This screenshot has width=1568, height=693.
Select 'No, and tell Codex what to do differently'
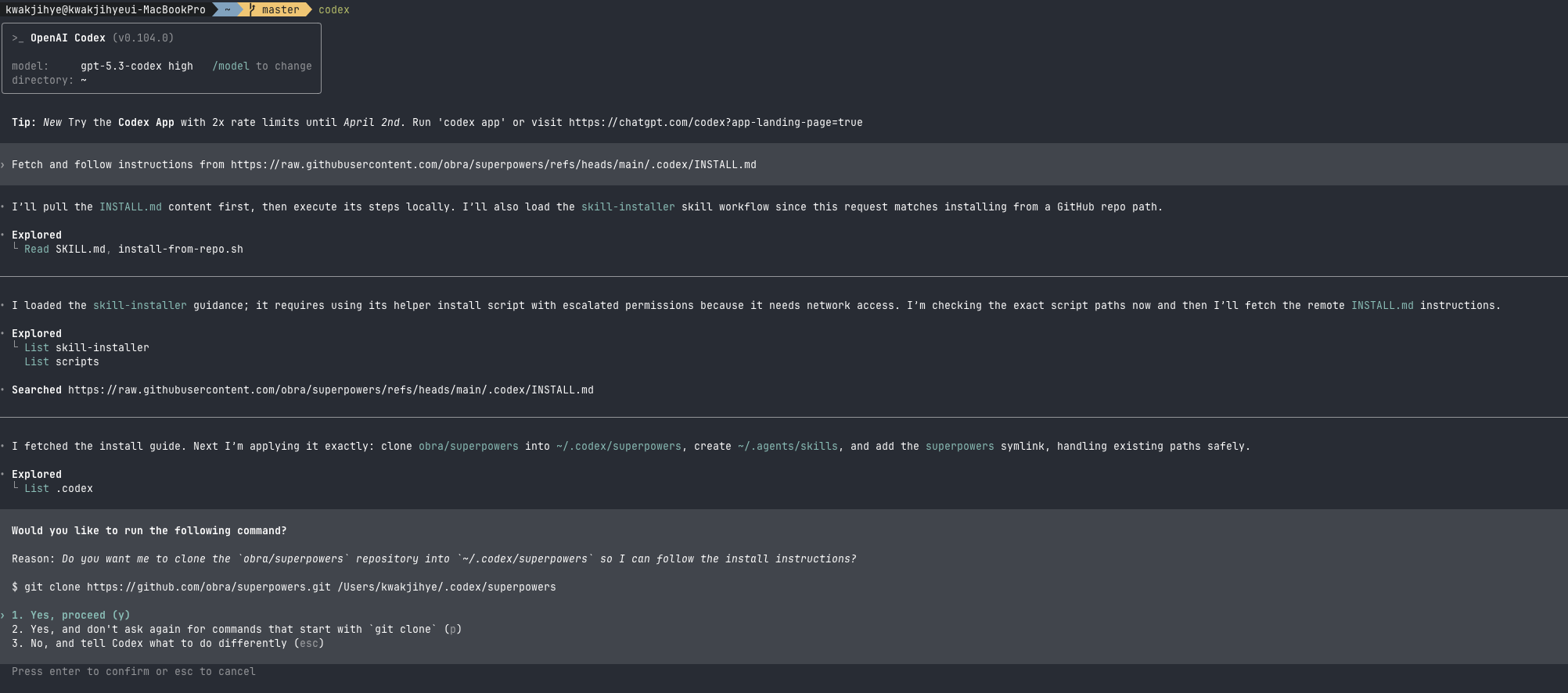pyautogui.click(x=167, y=643)
